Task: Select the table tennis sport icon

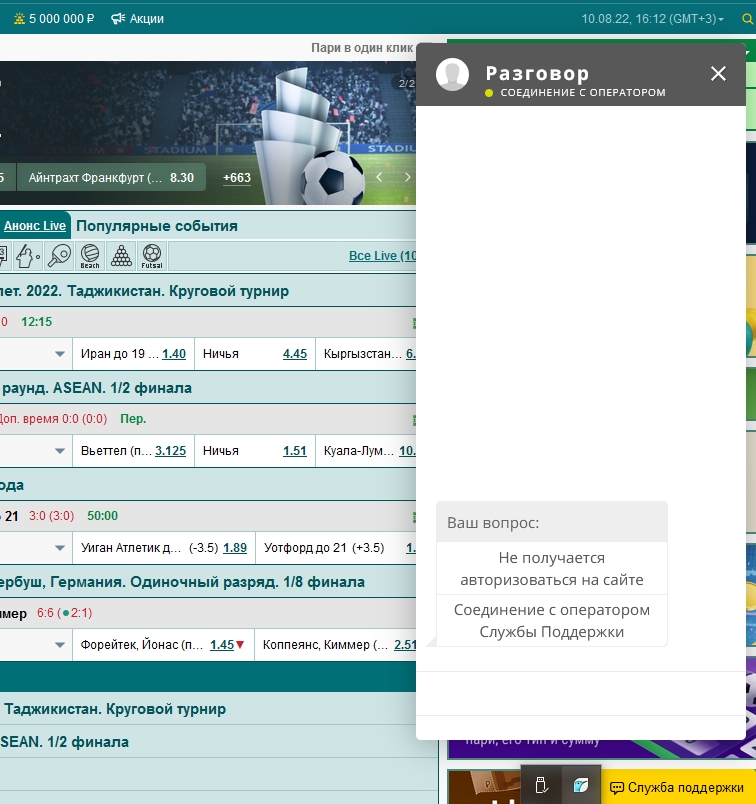Action: (60, 256)
